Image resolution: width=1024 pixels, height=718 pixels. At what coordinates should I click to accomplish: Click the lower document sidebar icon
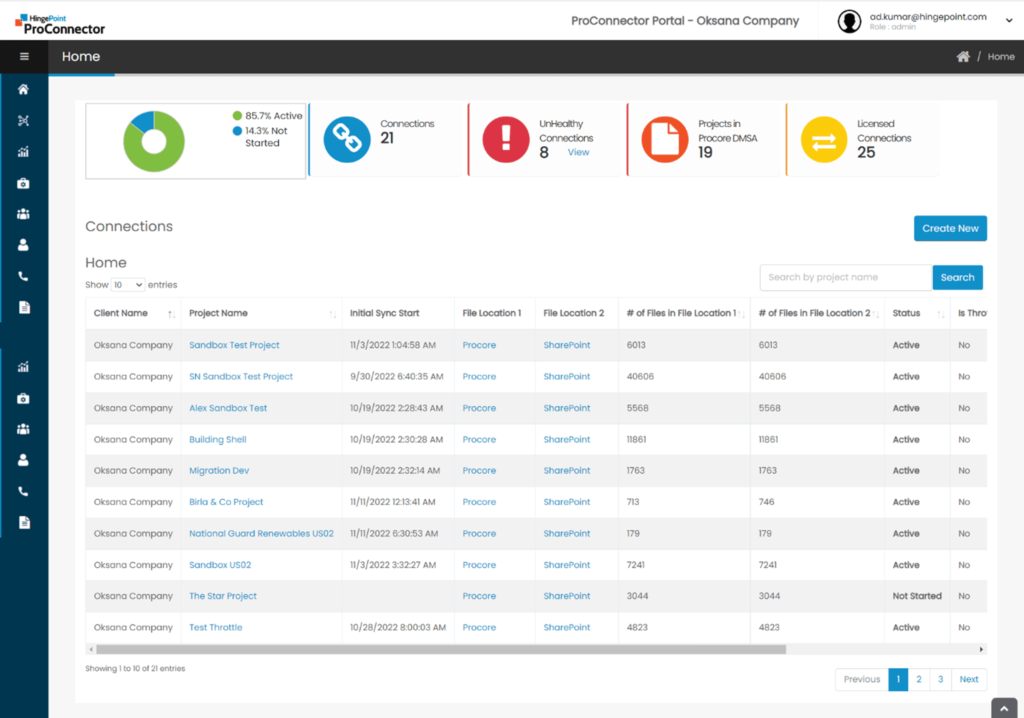24,523
